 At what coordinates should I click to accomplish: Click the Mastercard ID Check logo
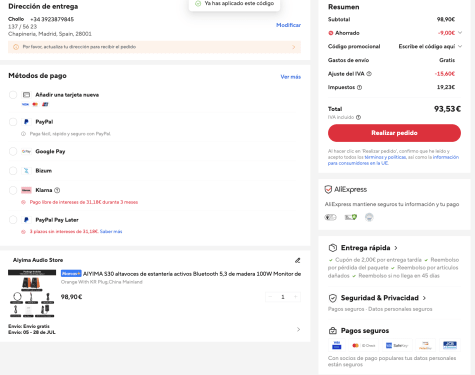pos(364,345)
